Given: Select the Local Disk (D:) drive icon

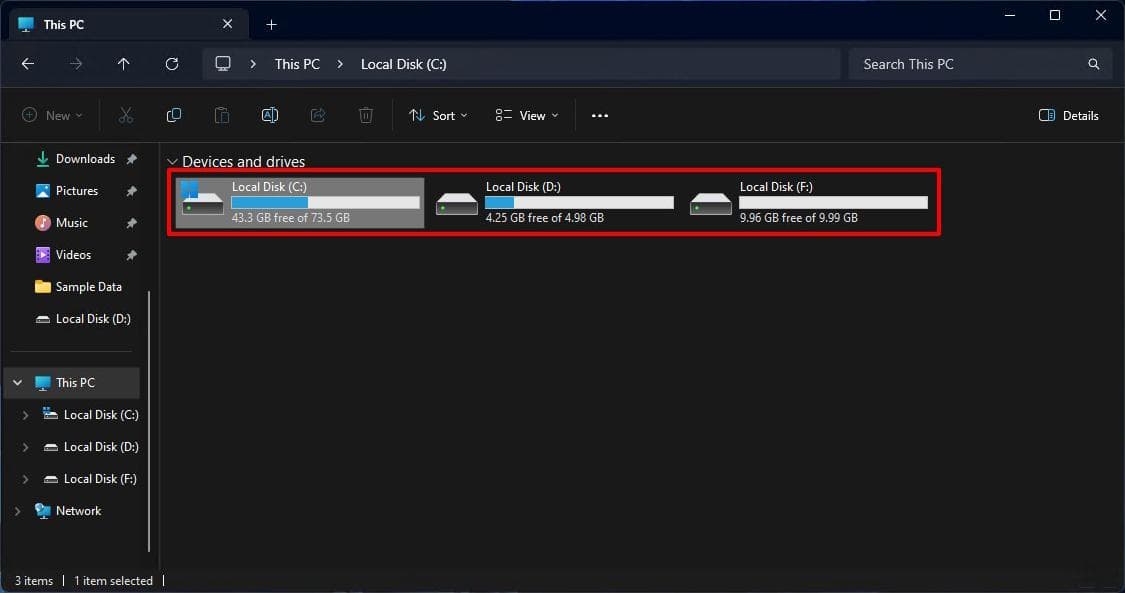Looking at the screenshot, I should pyautogui.click(x=456, y=204).
